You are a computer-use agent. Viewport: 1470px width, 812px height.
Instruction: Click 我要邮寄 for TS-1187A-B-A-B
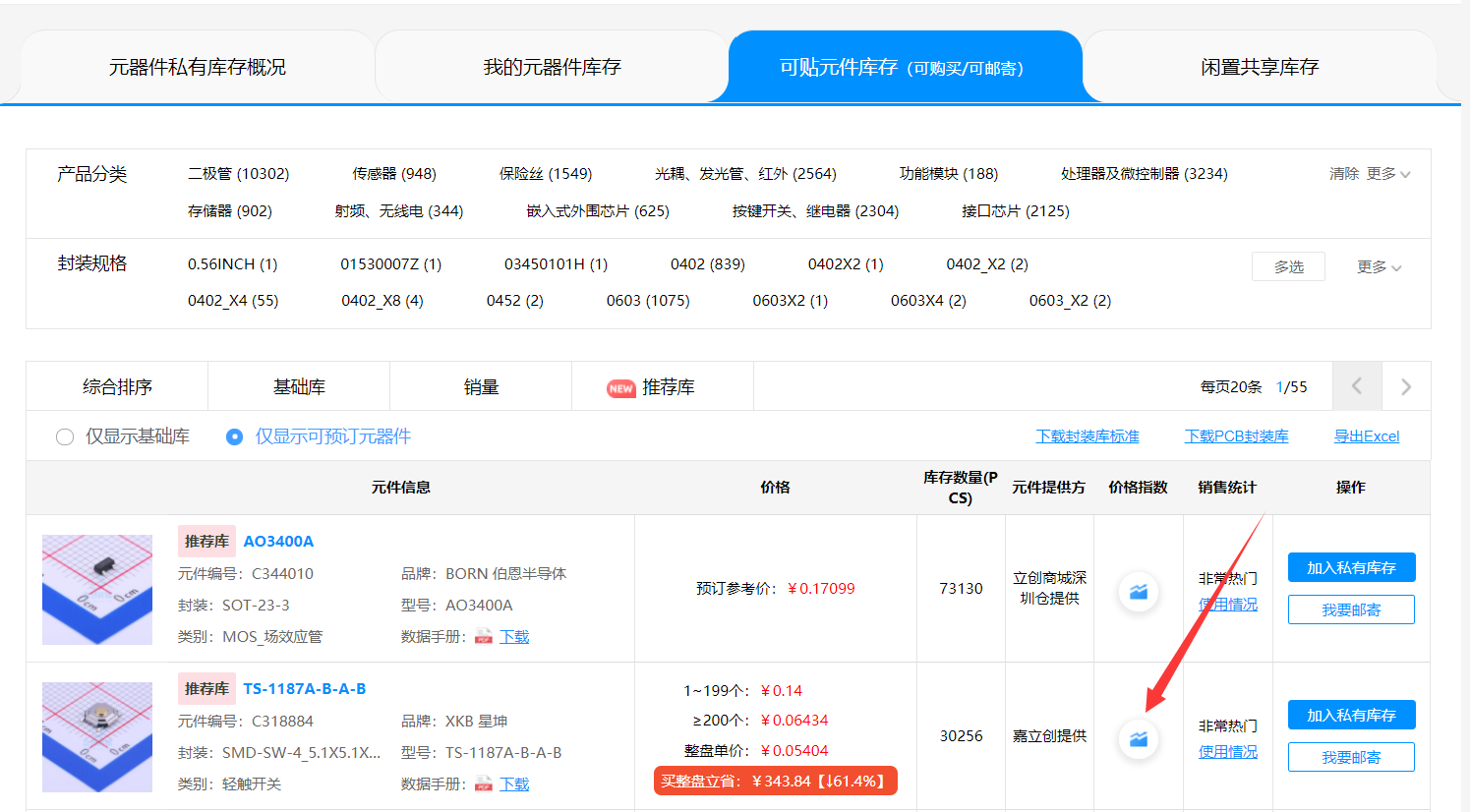(1351, 757)
